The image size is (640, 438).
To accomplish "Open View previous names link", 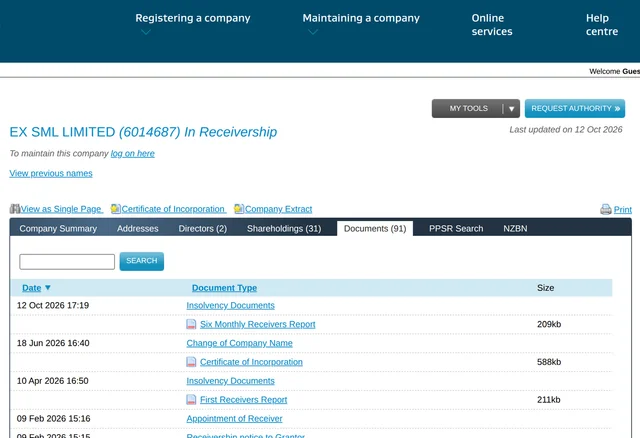I will 51,173.
